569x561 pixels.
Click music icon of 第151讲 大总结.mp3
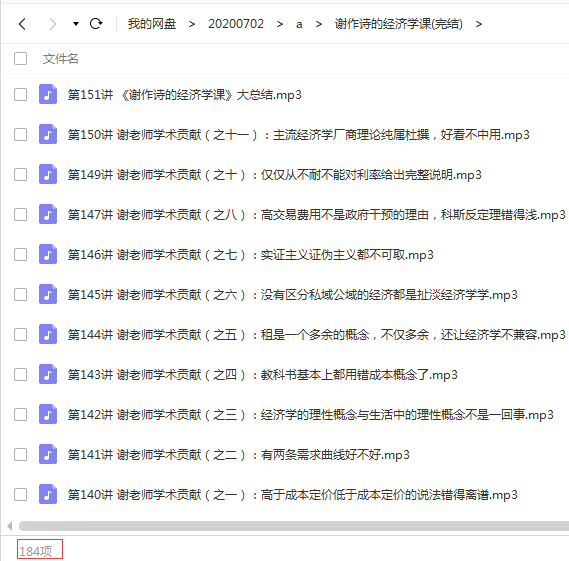(x=48, y=94)
